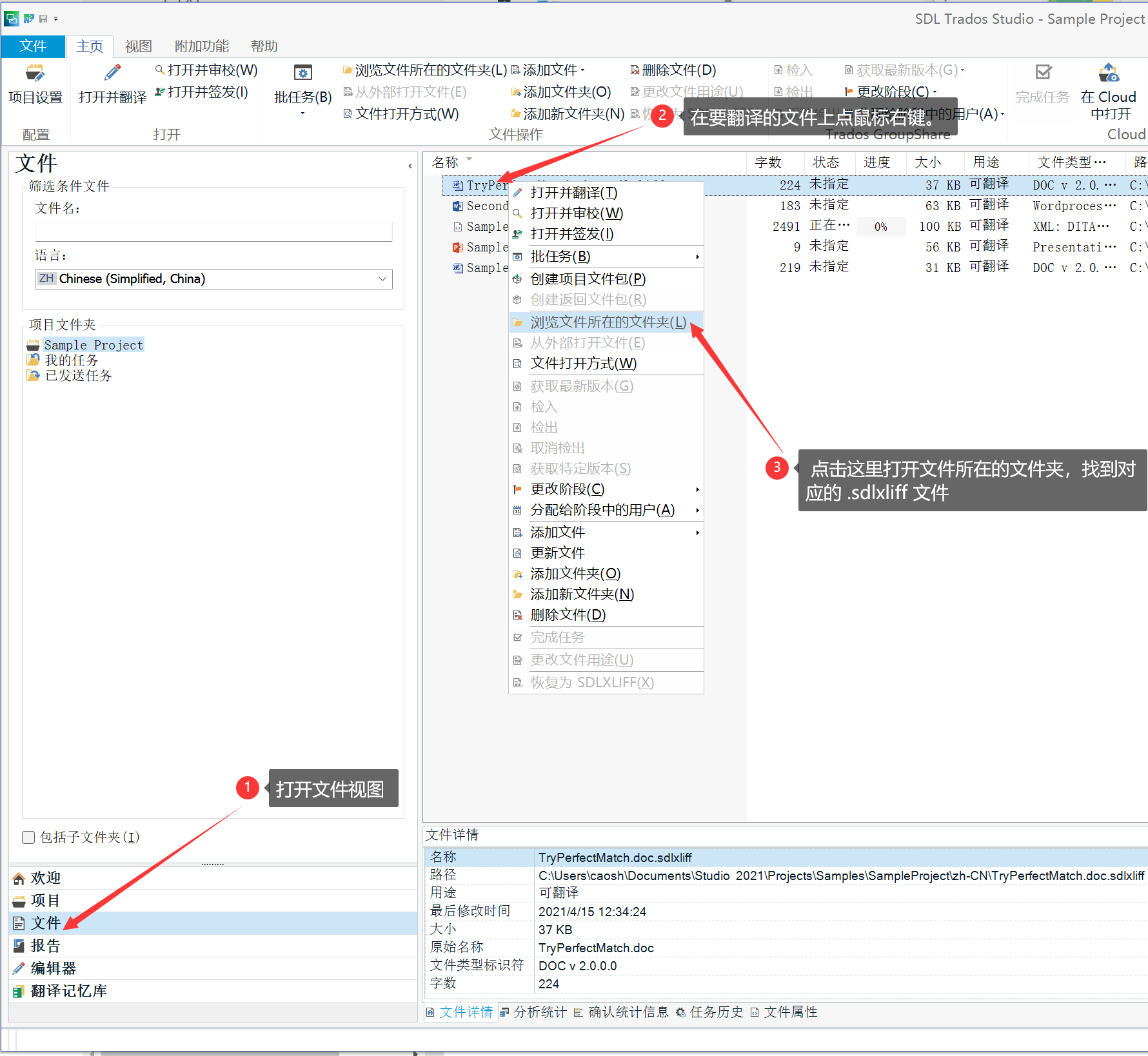This screenshot has width=1148, height=1056.
Task: Click the 0% progress bar of SampleXML
Action: coord(881,226)
